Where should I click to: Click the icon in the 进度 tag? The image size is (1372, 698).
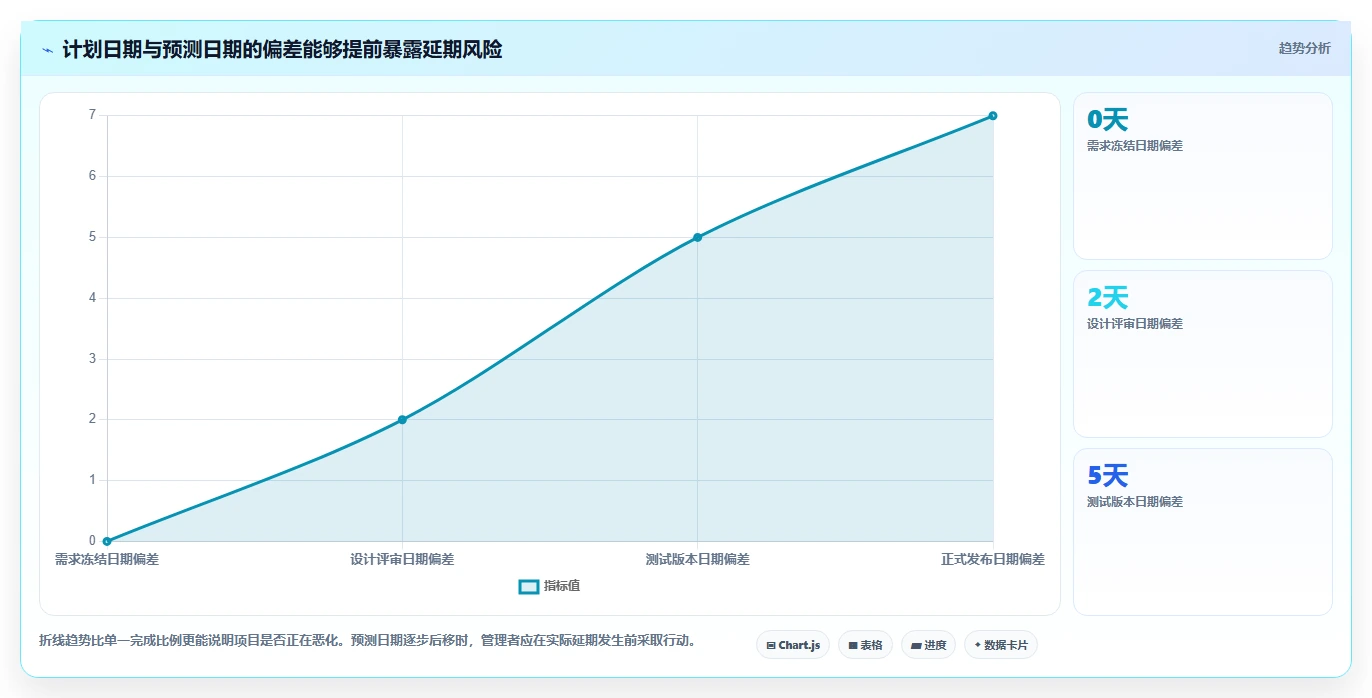(915, 646)
